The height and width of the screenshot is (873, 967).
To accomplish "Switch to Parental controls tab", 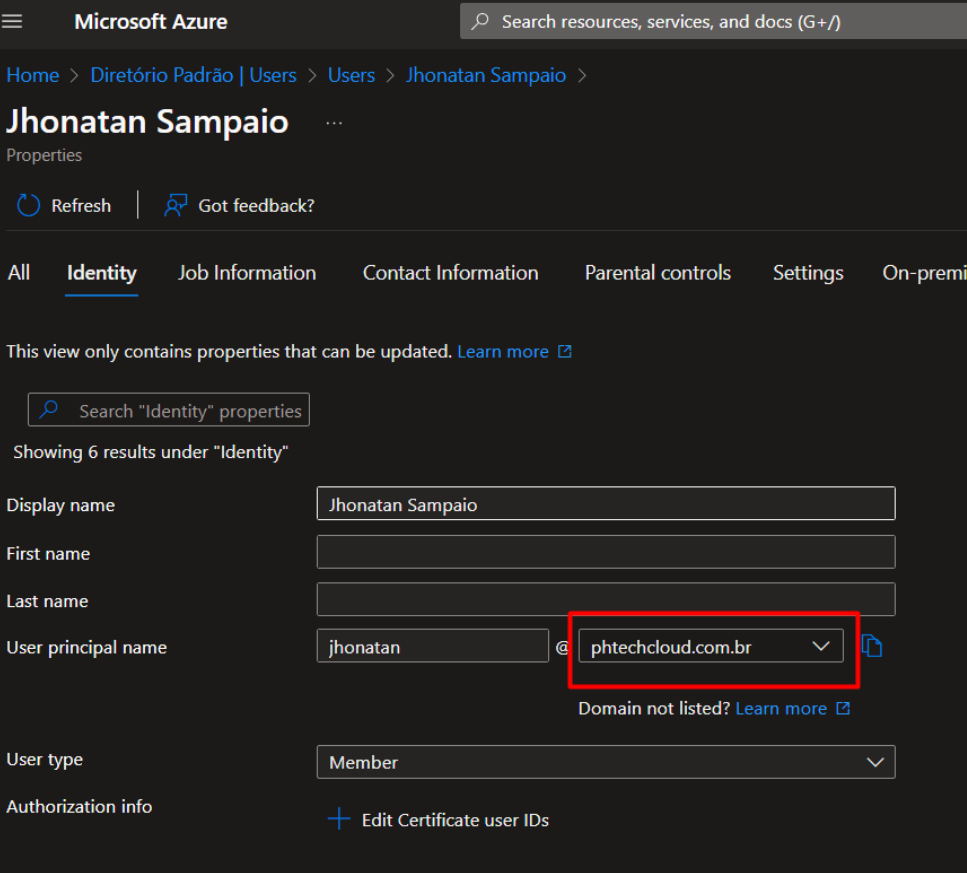I will point(657,273).
